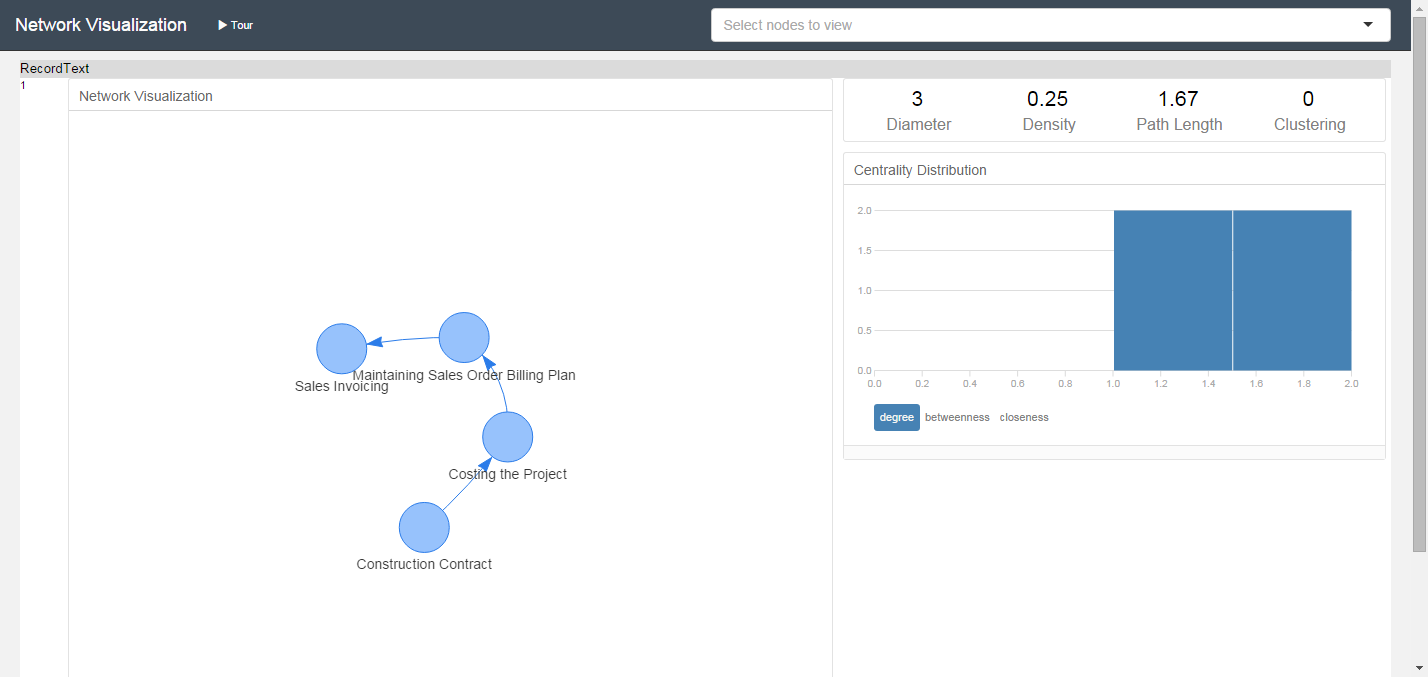Click the Clustering statistic value

(1309, 98)
